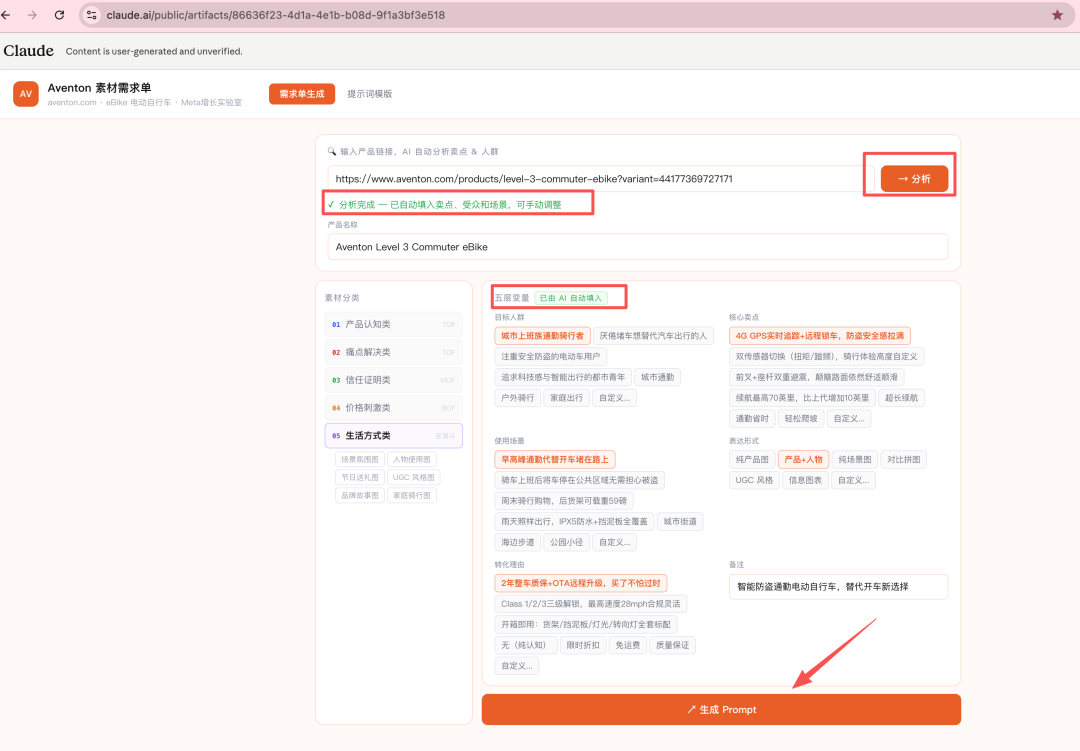This screenshot has height=751, width=1080.
Task: Toggle scene 早高峰通勤代替开车堵在路上
Action: pyautogui.click(x=554, y=460)
